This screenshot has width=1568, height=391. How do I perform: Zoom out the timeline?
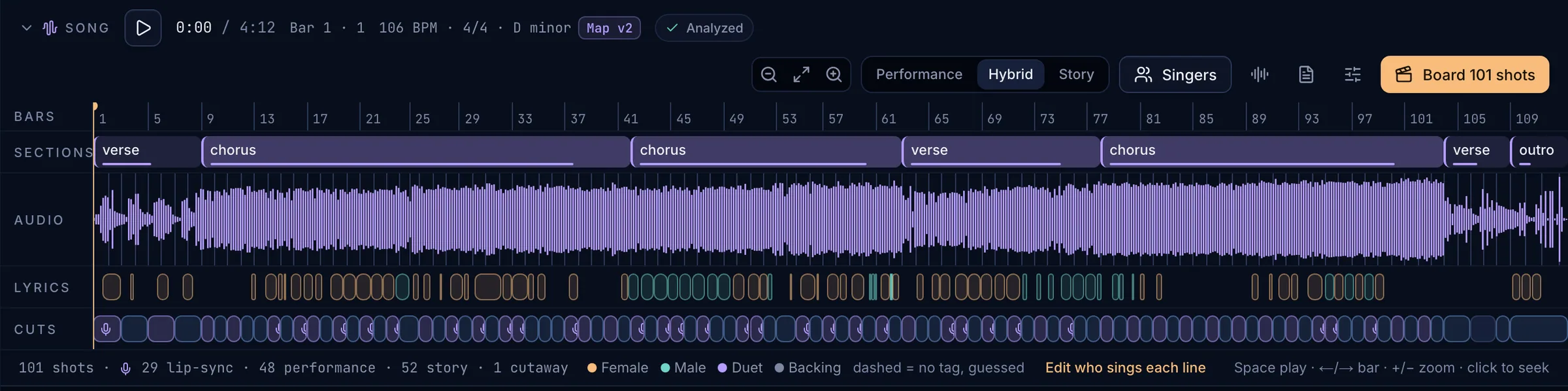click(769, 75)
